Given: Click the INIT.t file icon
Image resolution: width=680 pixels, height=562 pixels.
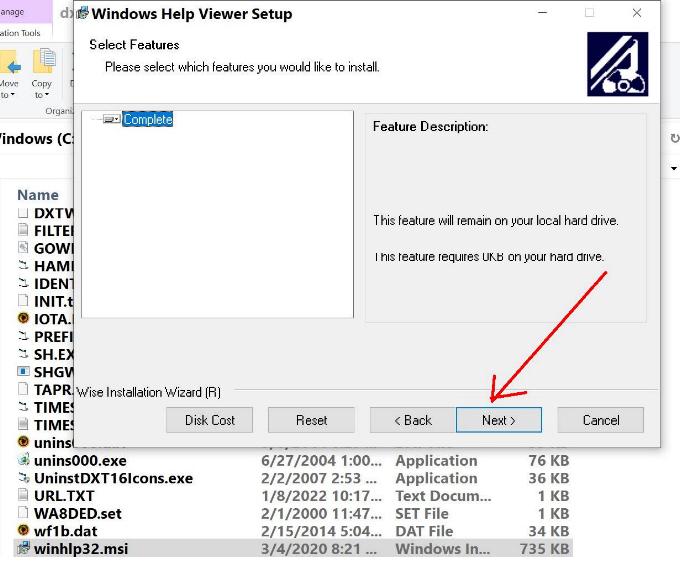Looking at the screenshot, I should point(23,300).
